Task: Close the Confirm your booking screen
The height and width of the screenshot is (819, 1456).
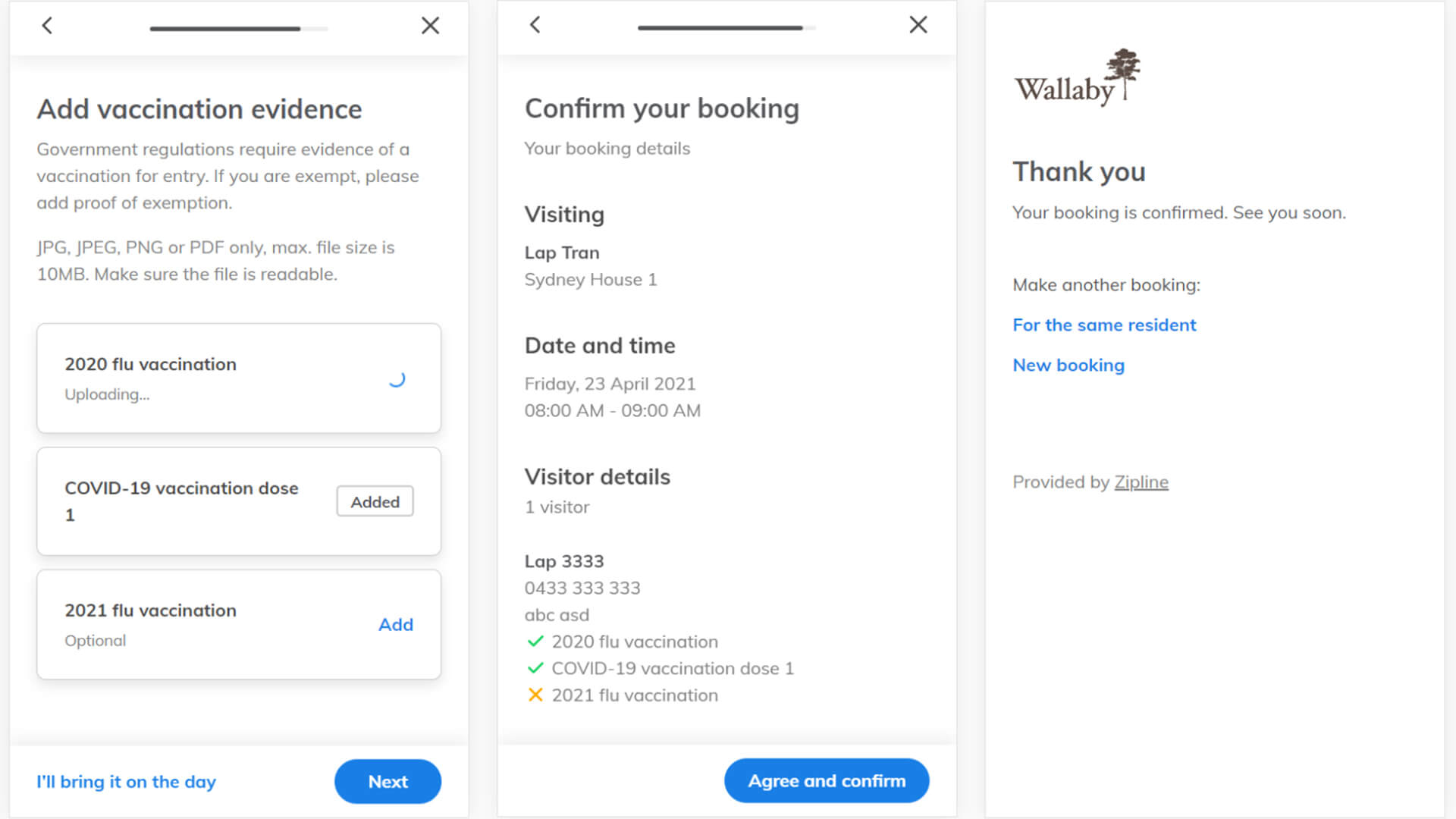Action: point(918,25)
